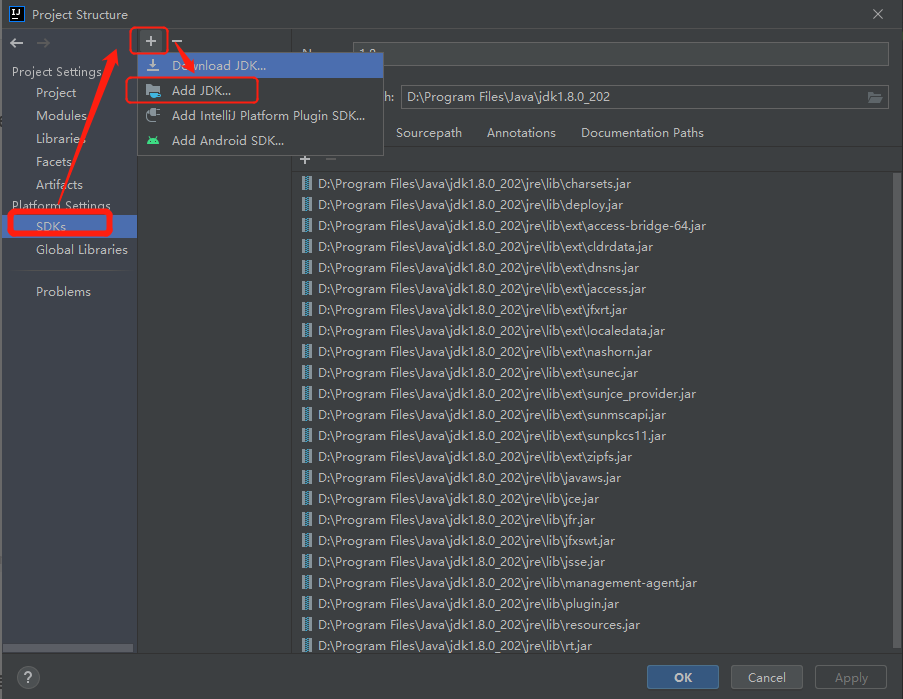Click the archive icon beside deploy.jar
Image resolution: width=903 pixels, height=699 pixels.
point(307,204)
